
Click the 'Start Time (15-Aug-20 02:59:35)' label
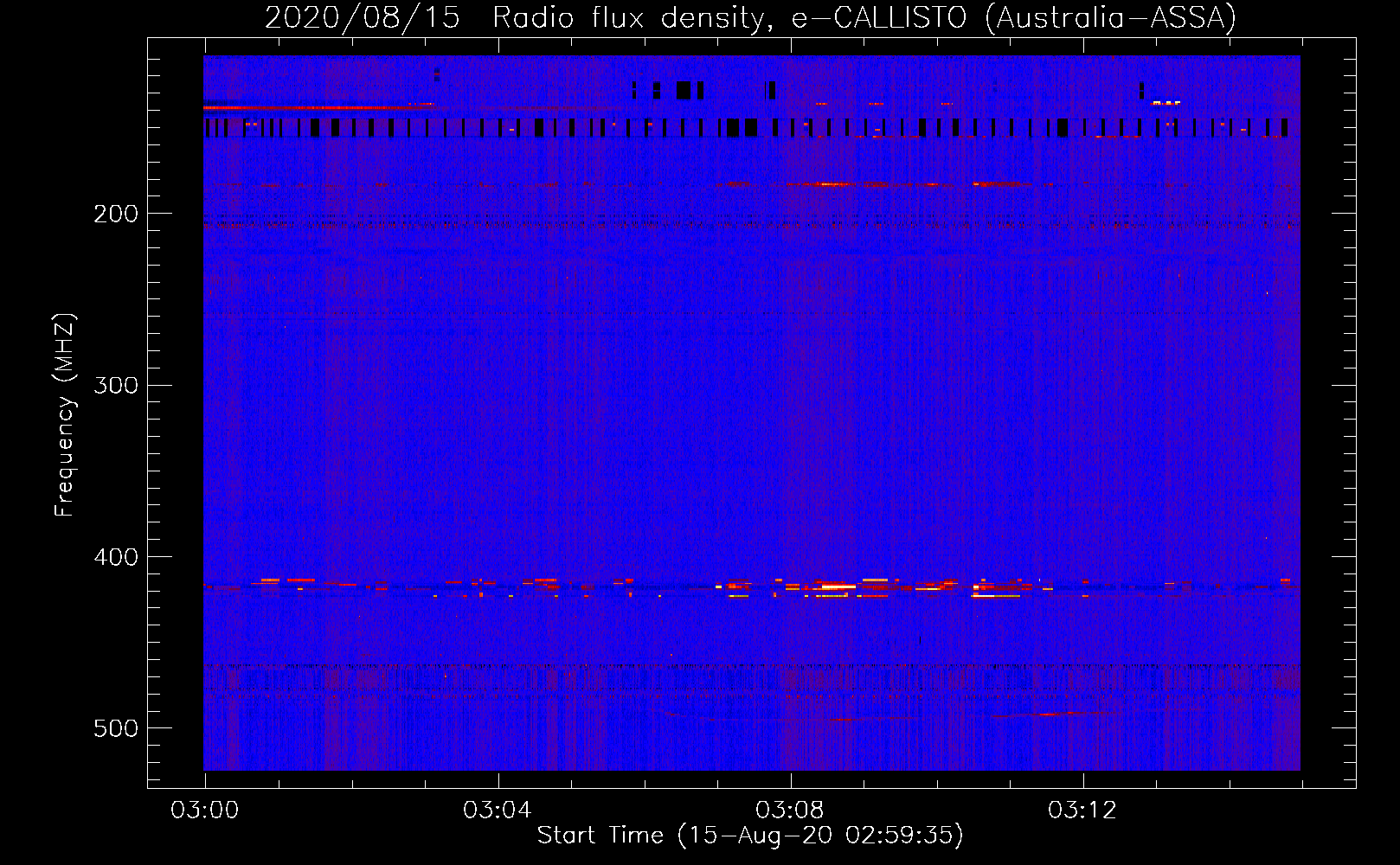pos(750,836)
